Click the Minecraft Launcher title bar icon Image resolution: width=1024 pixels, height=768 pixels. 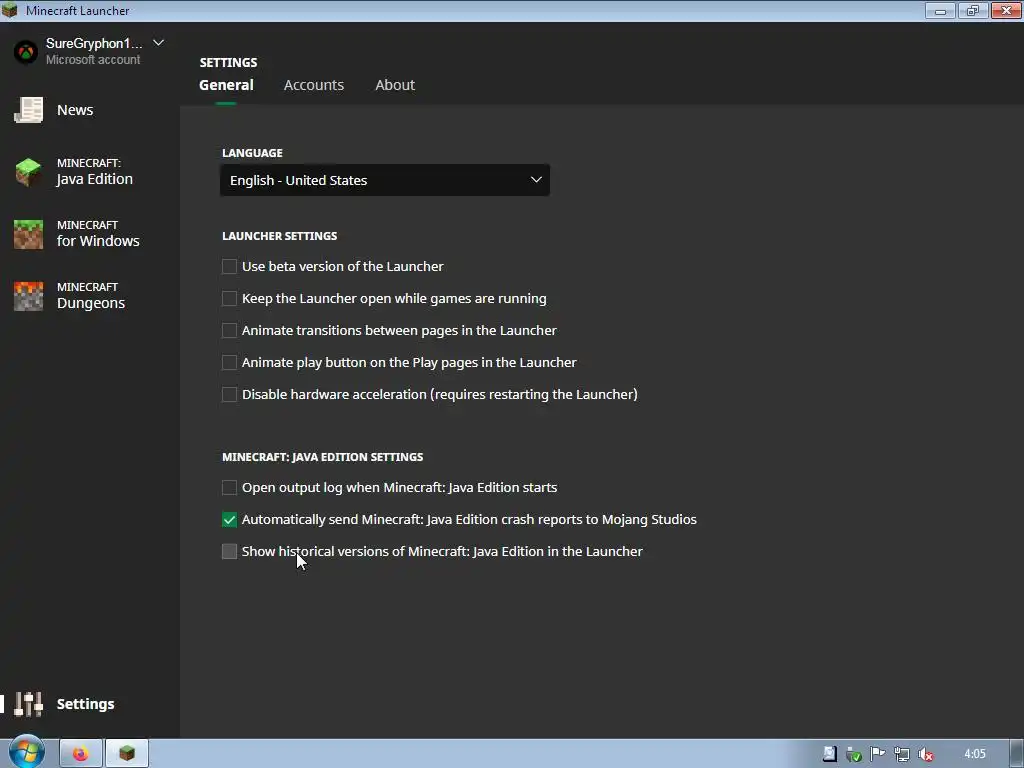9,10
